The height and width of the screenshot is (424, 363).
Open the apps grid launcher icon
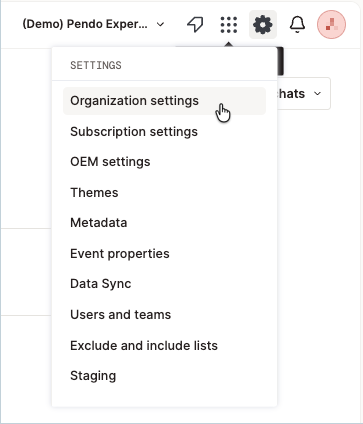(229, 25)
